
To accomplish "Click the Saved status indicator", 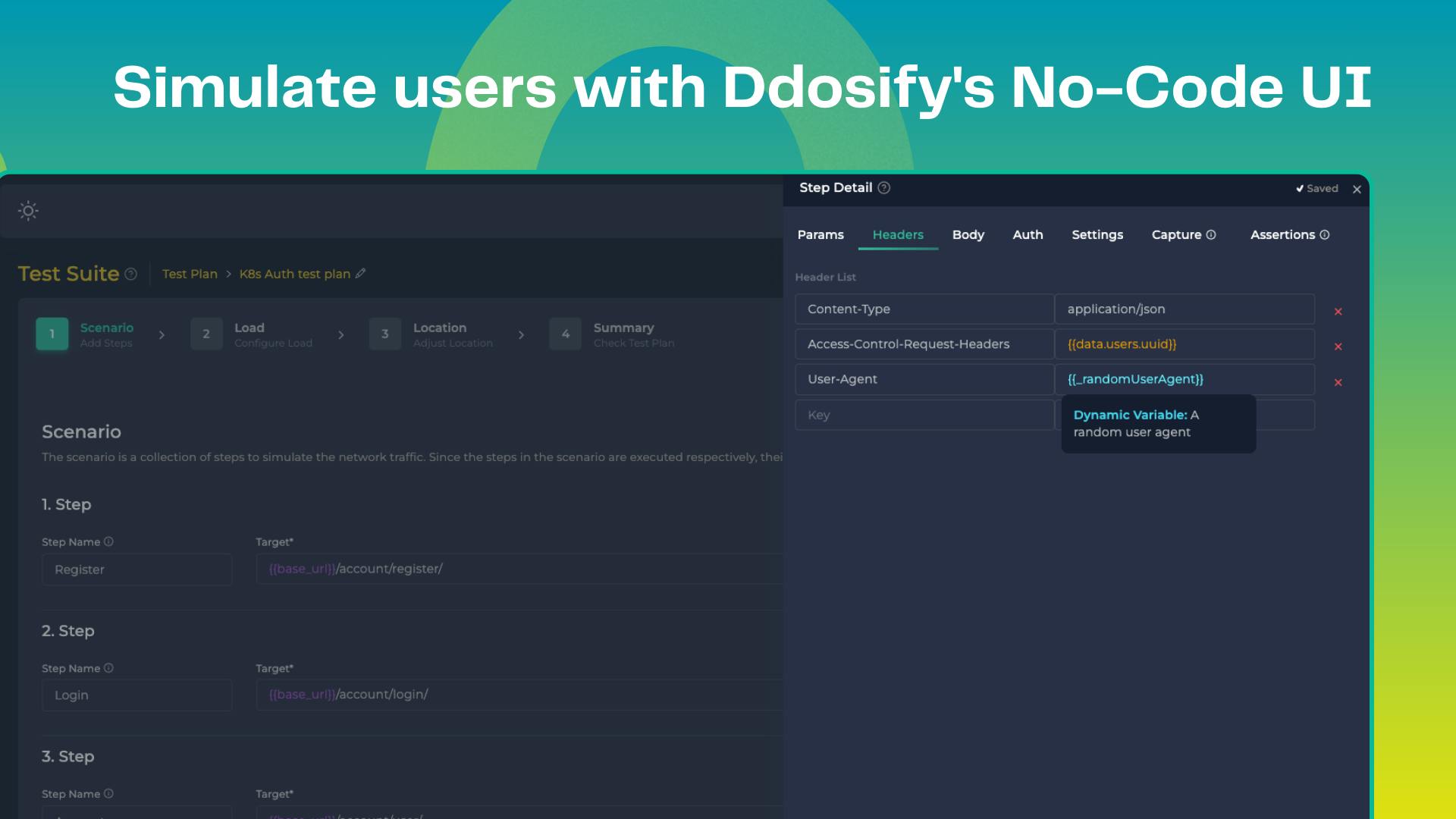I will (1317, 189).
